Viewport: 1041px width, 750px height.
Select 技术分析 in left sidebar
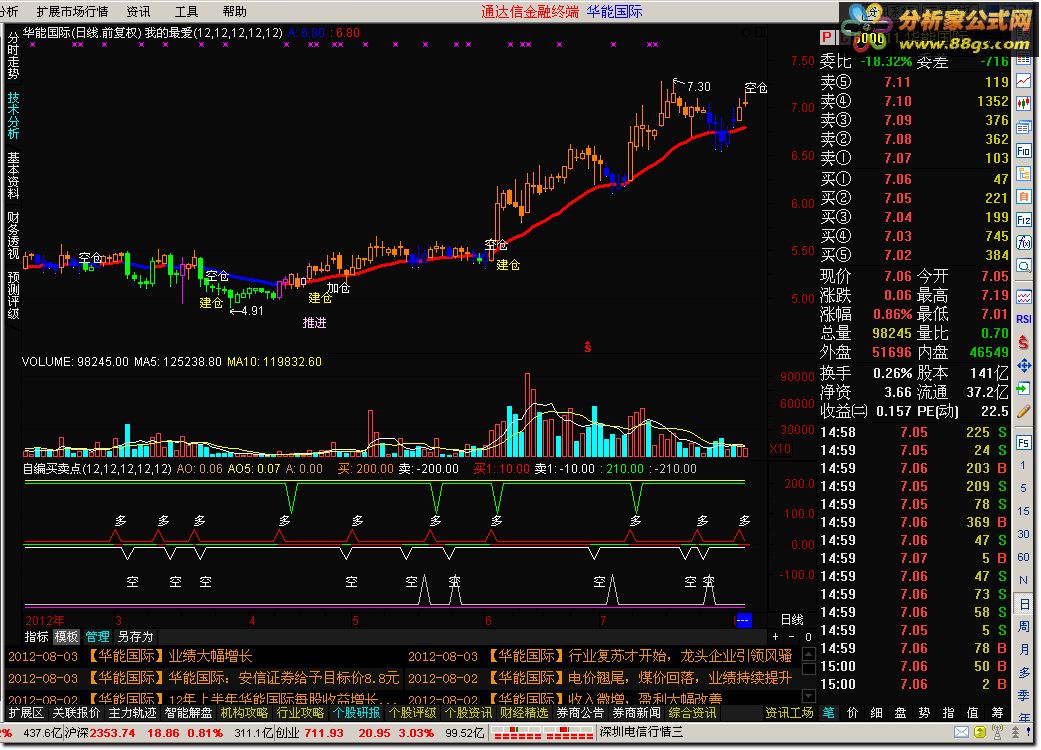(x=13, y=115)
